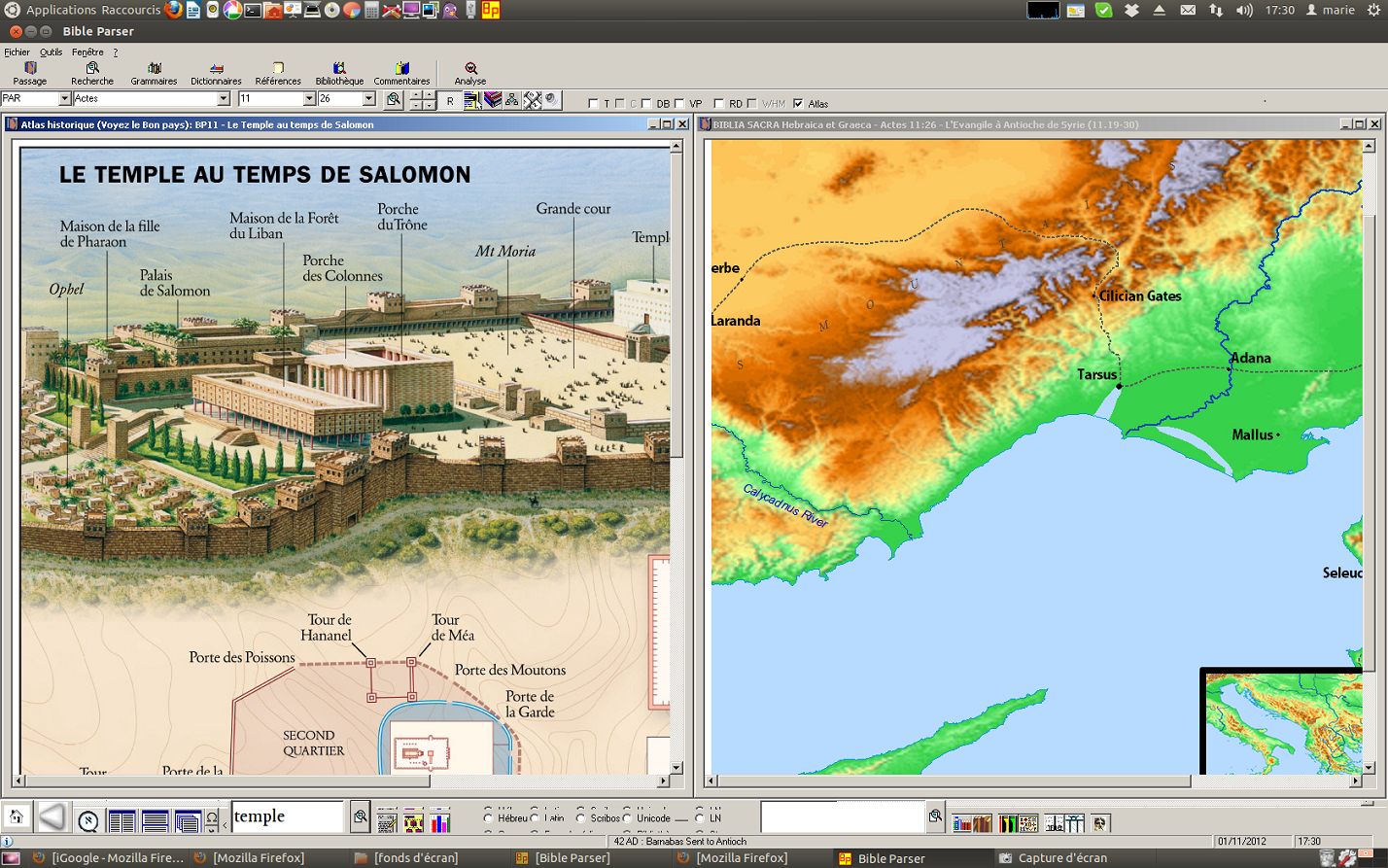Select the LN radio button
Viewport: 1388px width, 868px height.
point(700,818)
